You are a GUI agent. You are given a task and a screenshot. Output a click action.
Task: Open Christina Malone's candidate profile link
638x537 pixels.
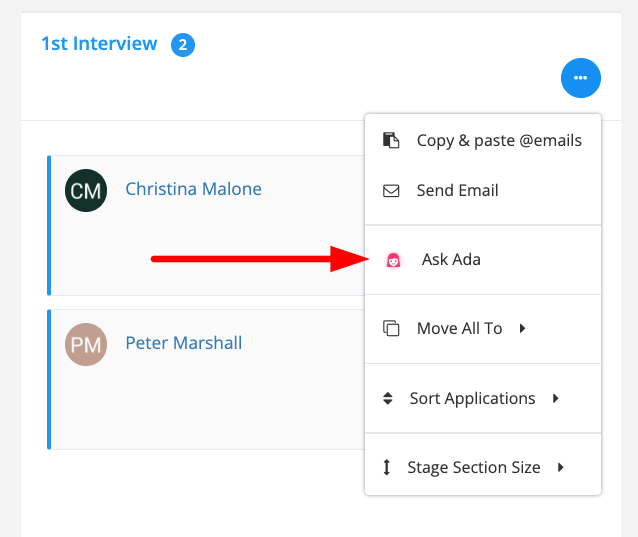coord(193,188)
